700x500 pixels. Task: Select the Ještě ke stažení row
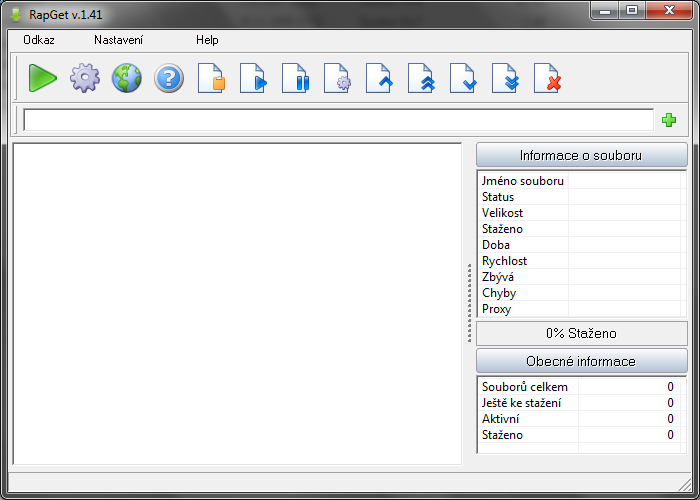(x=581, y=403)
